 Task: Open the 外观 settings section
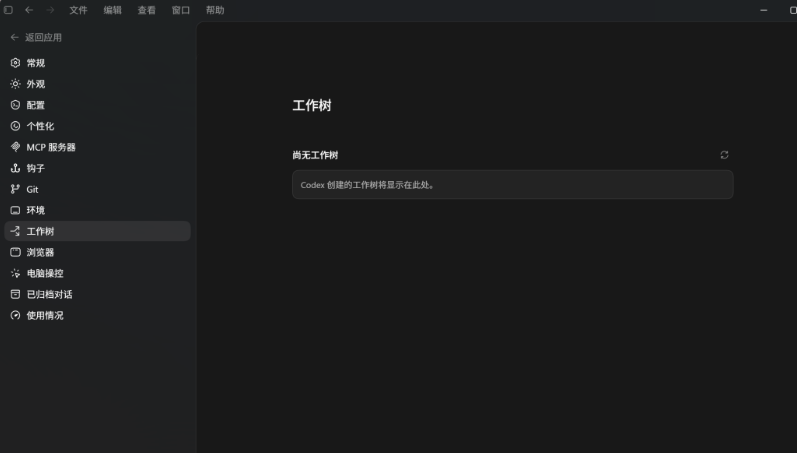(x=98, y=84)
